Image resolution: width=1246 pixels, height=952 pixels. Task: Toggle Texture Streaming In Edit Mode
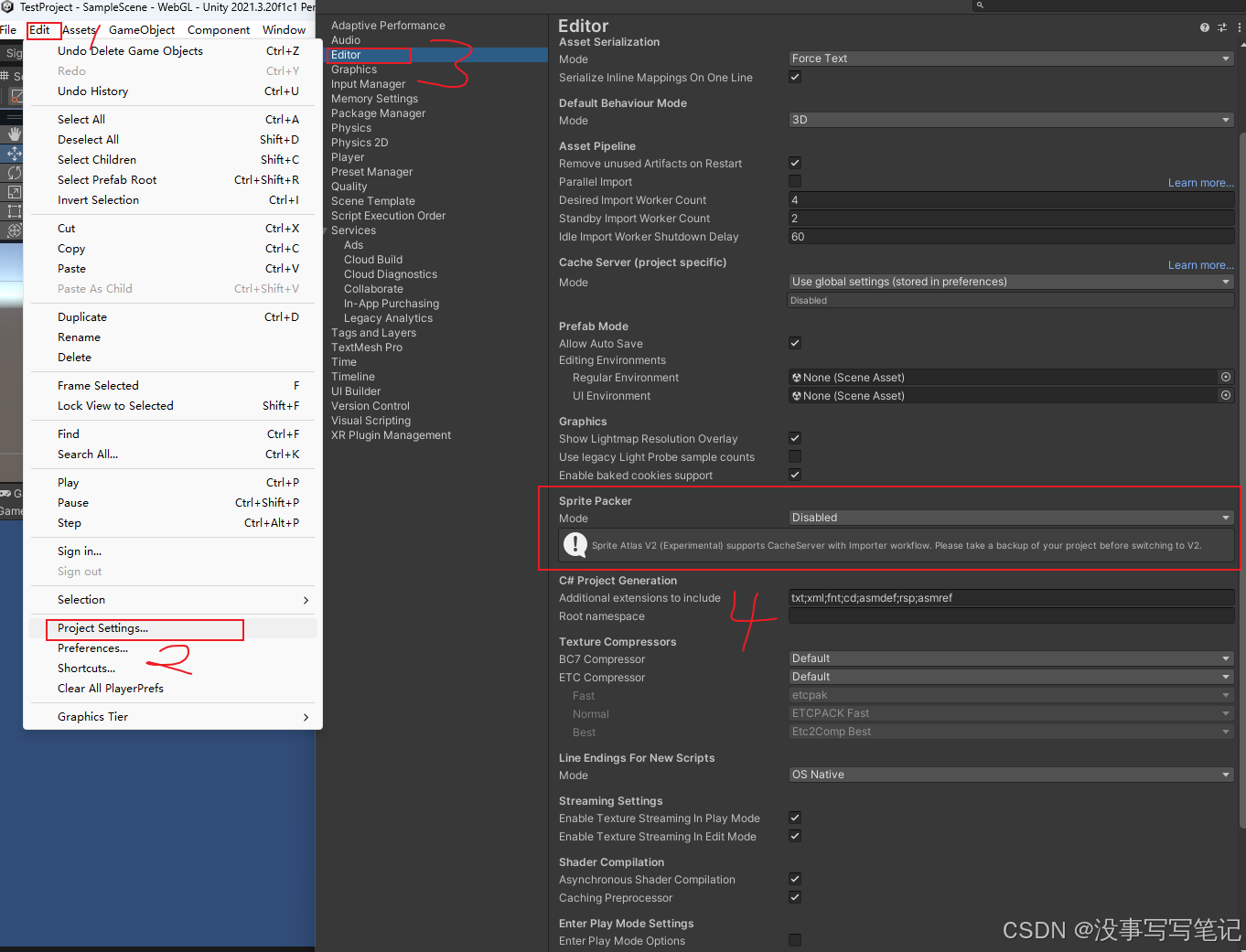pyautogui.click(x=795, y=836)
